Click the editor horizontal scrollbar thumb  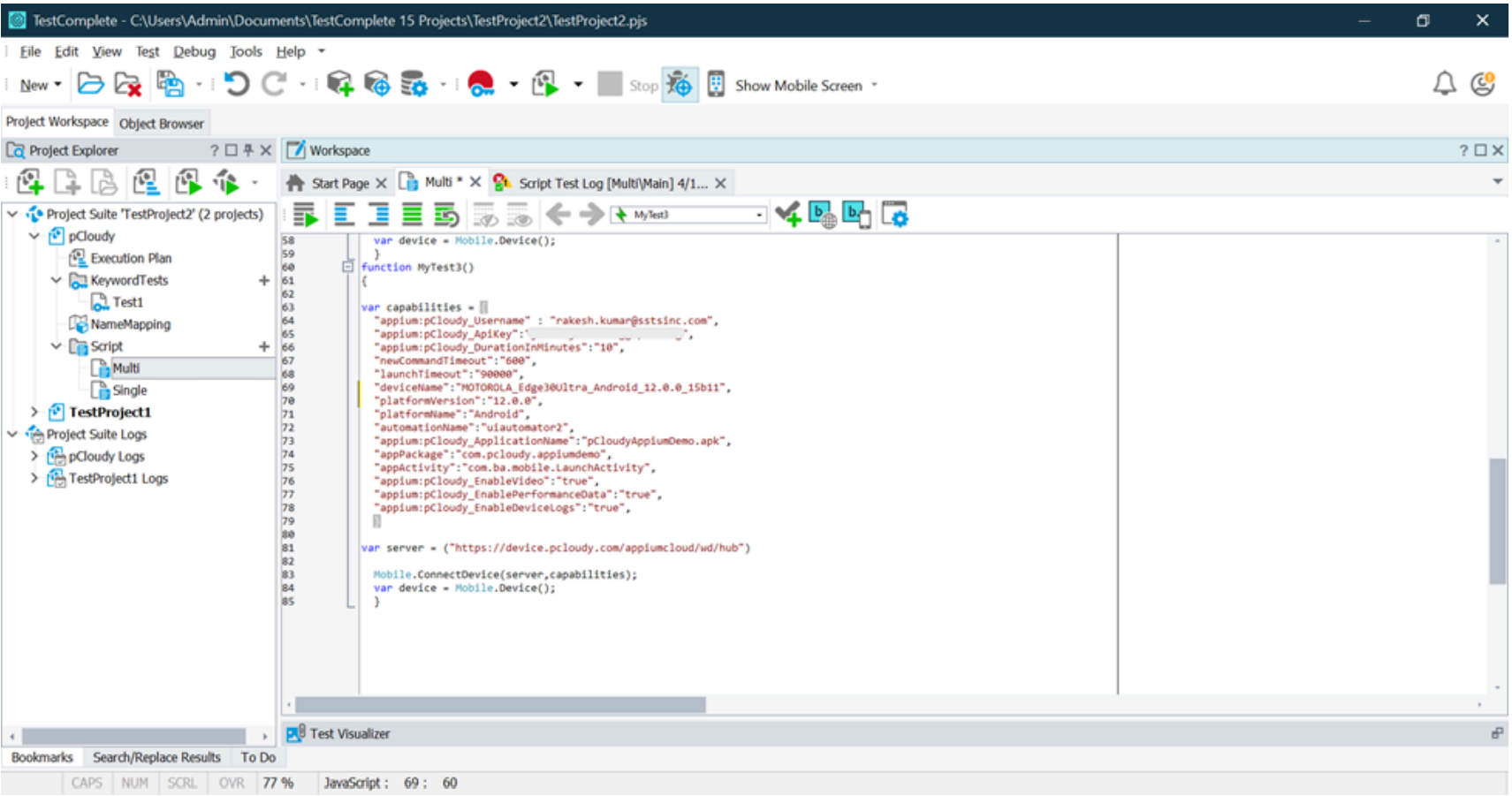pos(499,704)
